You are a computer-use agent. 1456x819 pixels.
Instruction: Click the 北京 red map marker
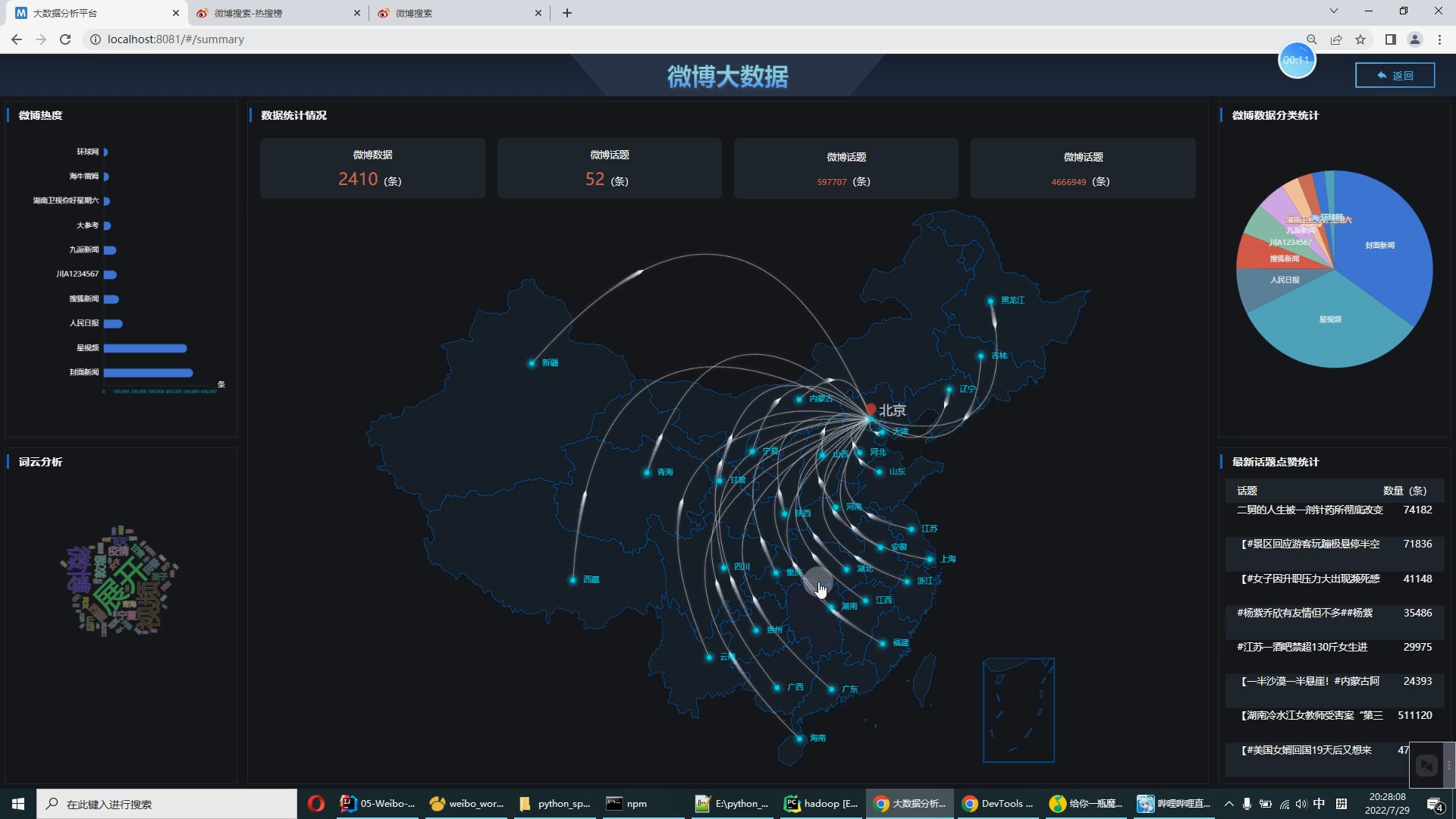pyautogui.click(x=871, y=409)
